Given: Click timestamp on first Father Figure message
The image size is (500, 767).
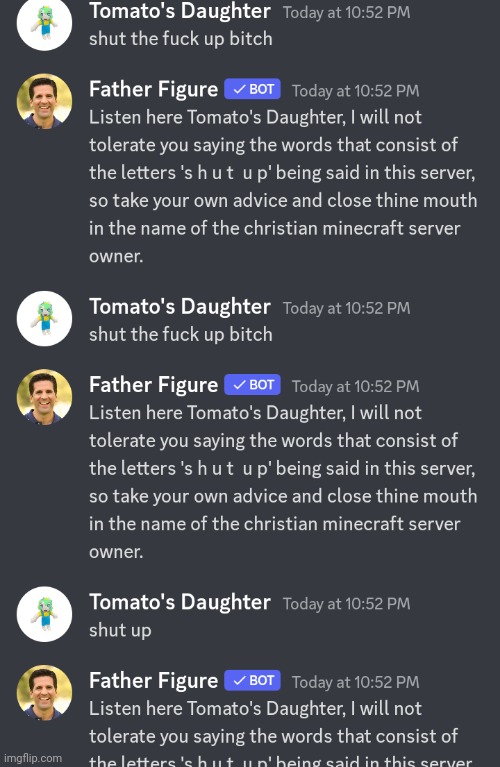Looking at the screenshot, I should [356, 91].
